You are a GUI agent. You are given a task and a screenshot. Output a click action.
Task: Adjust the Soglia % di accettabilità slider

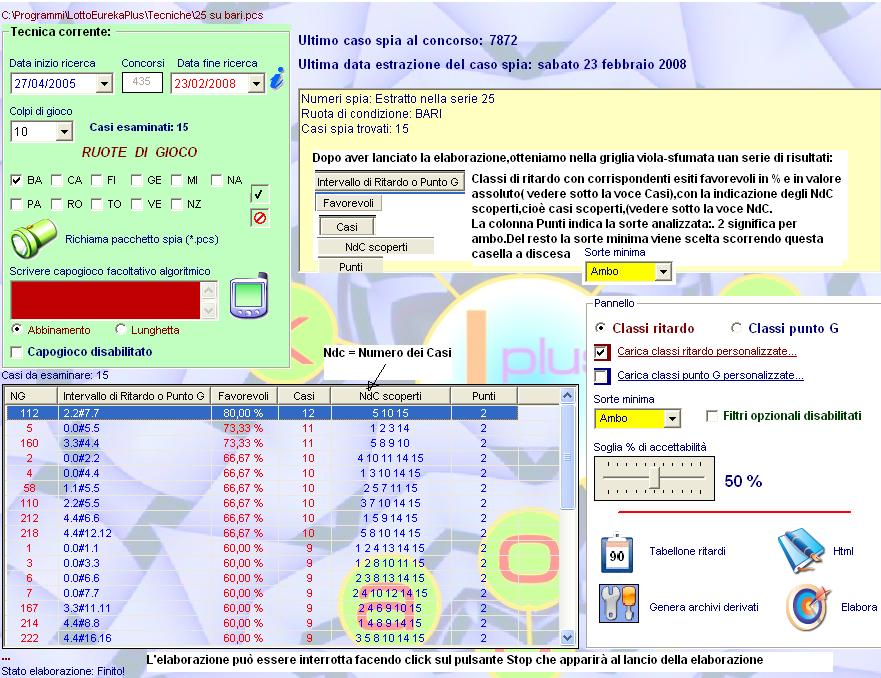655,478
